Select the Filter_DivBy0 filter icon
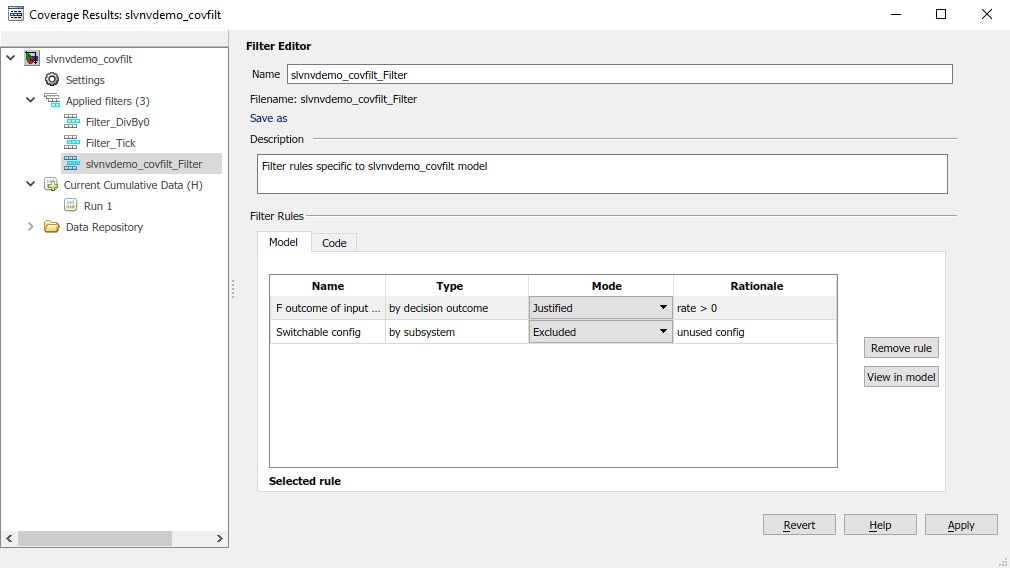 (x=71, y=122)
